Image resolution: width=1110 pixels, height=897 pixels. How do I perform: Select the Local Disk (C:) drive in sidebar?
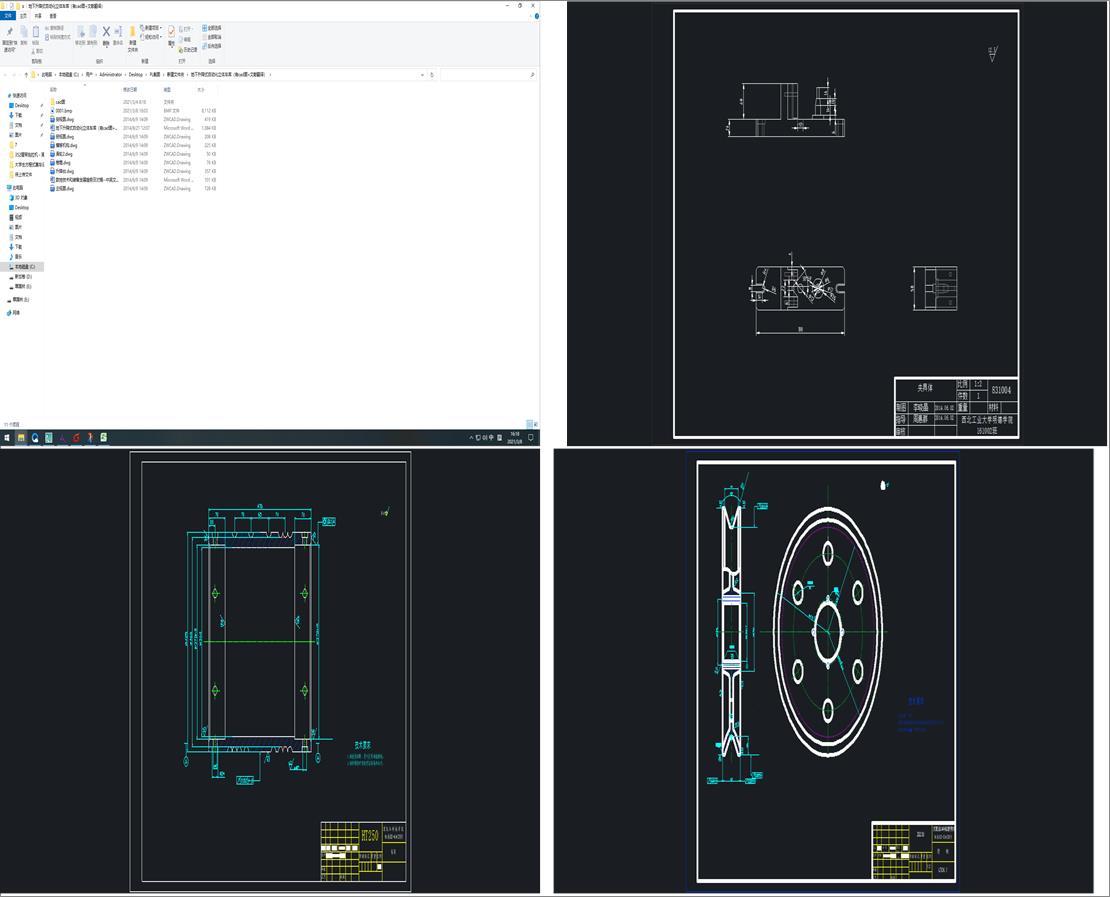[x=23, y=267]
